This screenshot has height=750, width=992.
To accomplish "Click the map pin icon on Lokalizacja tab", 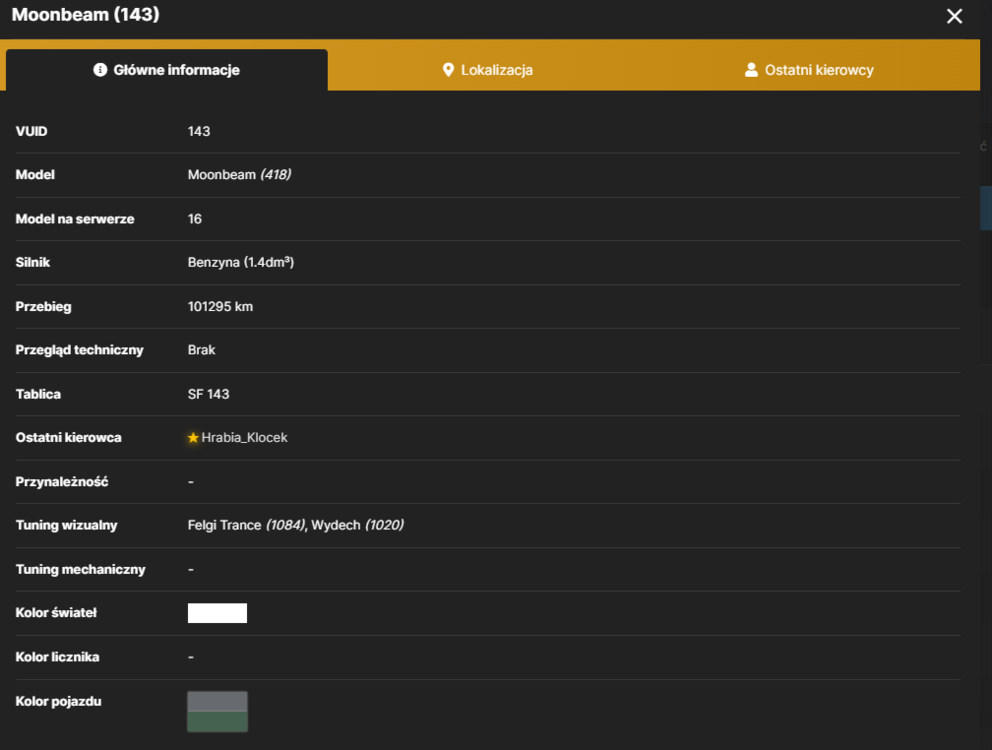I will pos(448,70).
